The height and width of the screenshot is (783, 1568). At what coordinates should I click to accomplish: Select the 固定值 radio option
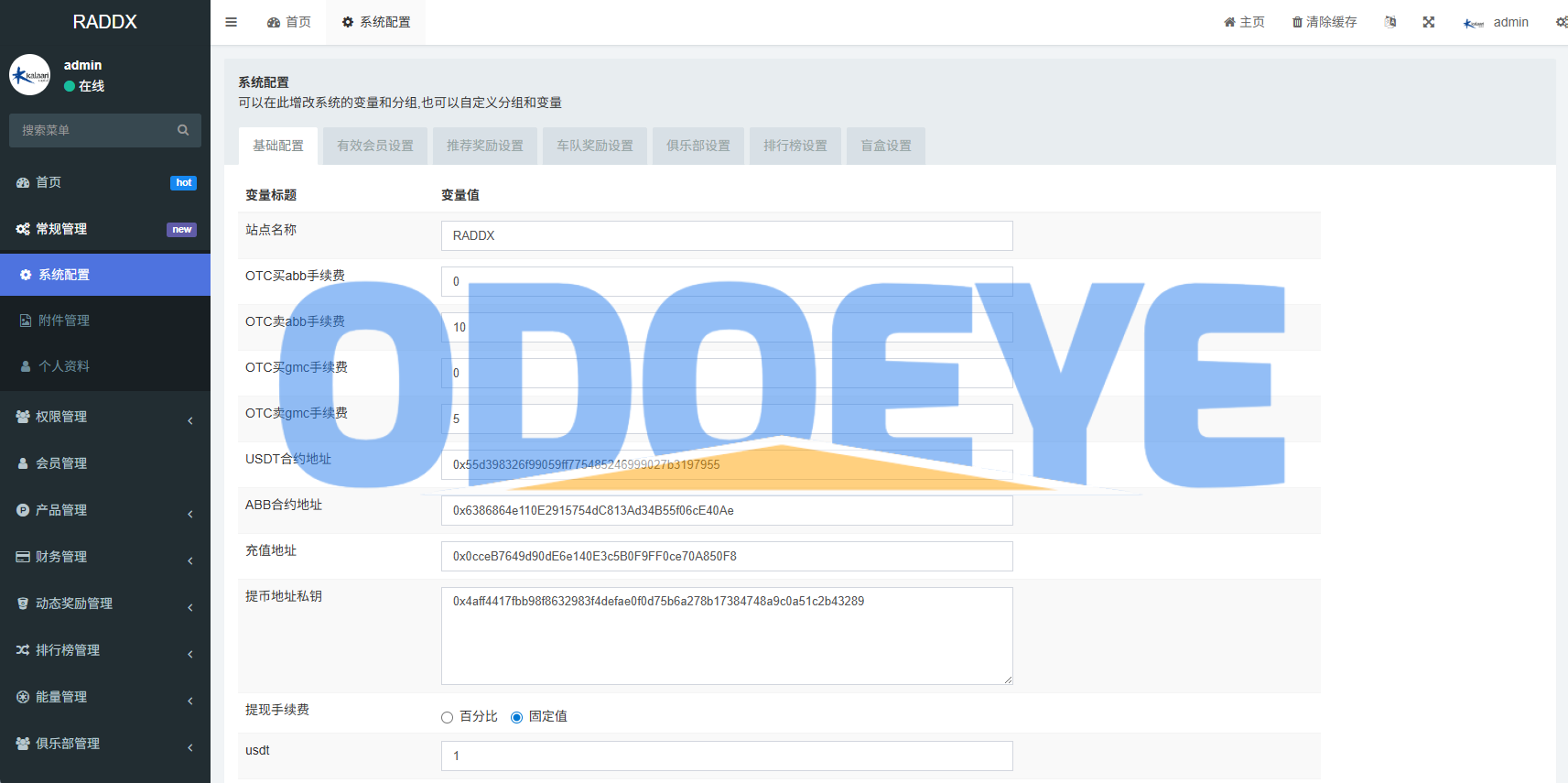tap(517, 717)
